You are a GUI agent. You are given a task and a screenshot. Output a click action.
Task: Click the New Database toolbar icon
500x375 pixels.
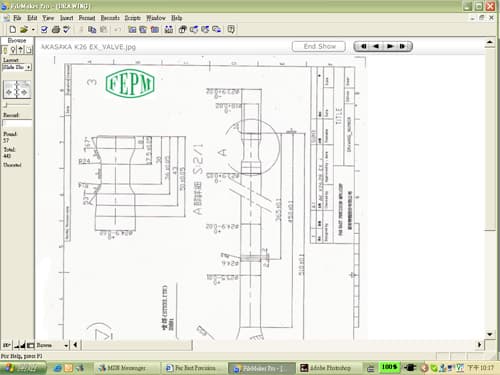coord(13,29)
